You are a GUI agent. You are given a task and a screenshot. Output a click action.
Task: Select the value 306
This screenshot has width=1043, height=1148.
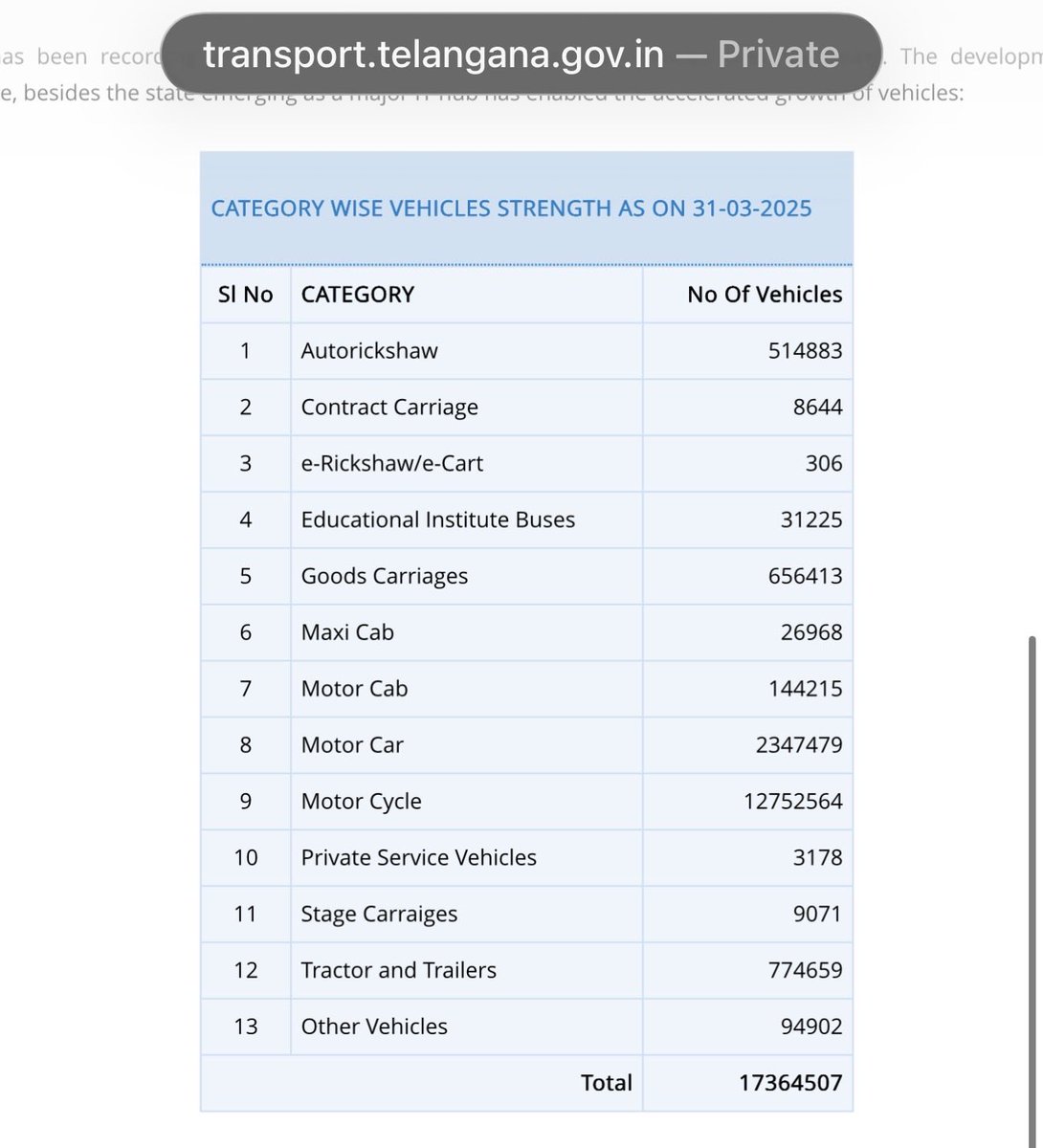tap(824, 464)
